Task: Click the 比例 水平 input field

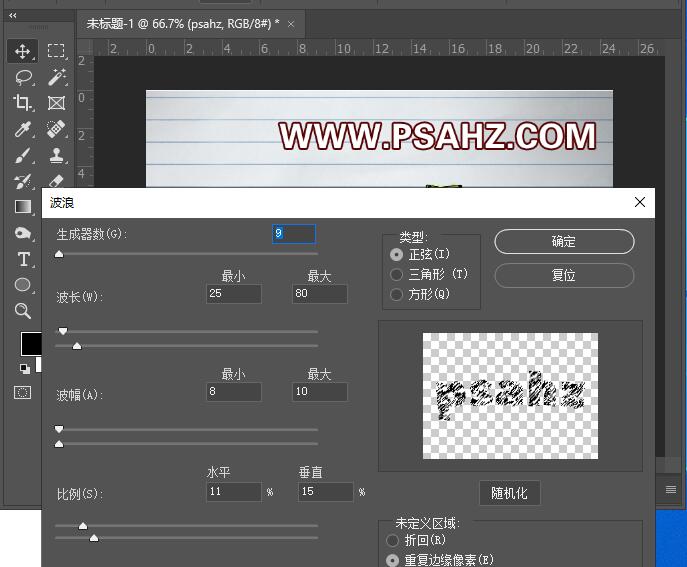Action: pyautogui.click(x=234, y=492)
